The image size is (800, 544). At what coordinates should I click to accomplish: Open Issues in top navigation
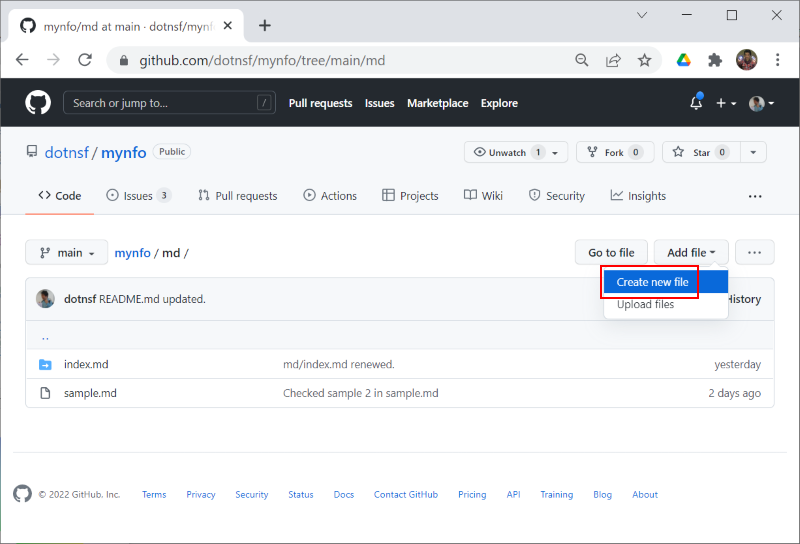380,103
